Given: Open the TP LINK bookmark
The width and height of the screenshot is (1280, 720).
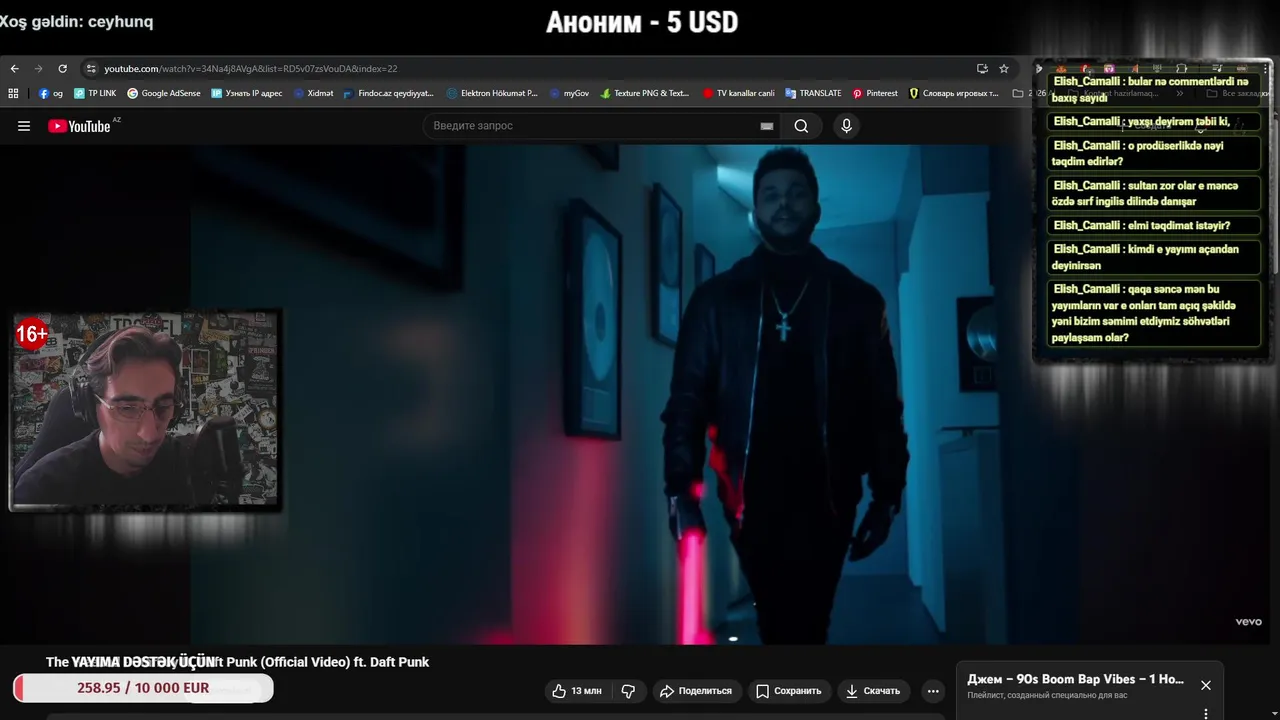Looking at the screenshot, I should (x=95, y=93).
